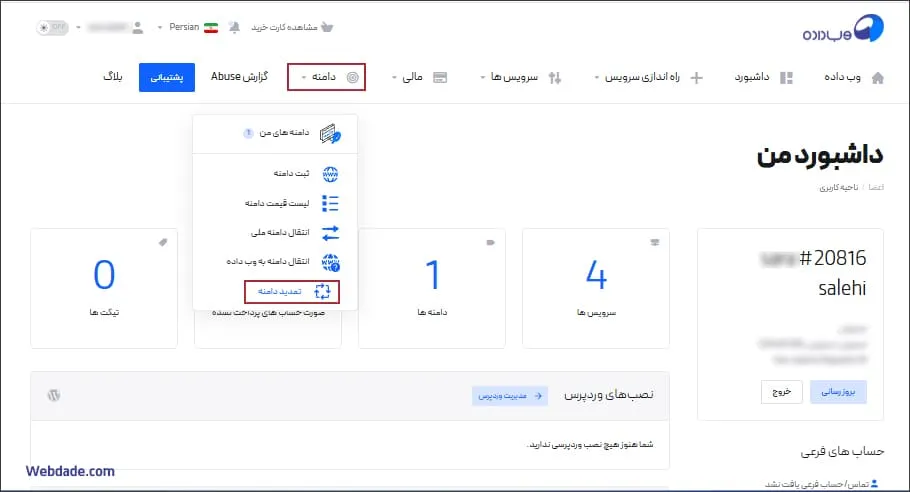
Task: Open the بلاگ link
Action: (x=113, y=77)
